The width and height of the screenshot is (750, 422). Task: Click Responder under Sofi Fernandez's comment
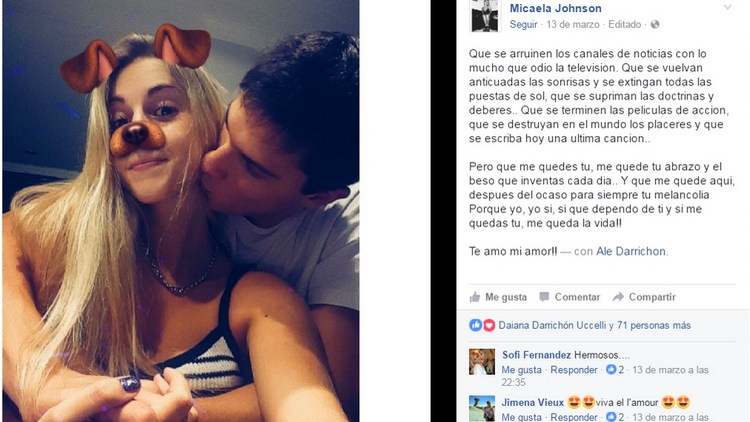click(x=574, y=370)
